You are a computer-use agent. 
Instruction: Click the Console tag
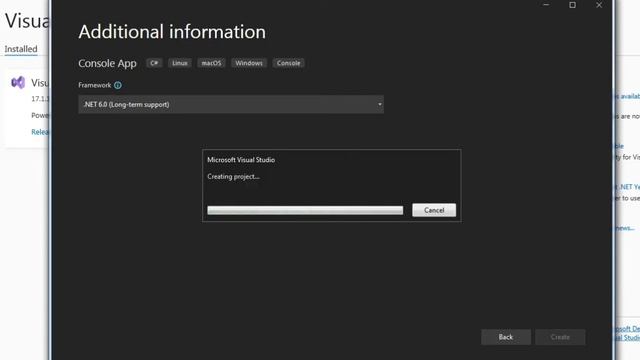(289, 63)
